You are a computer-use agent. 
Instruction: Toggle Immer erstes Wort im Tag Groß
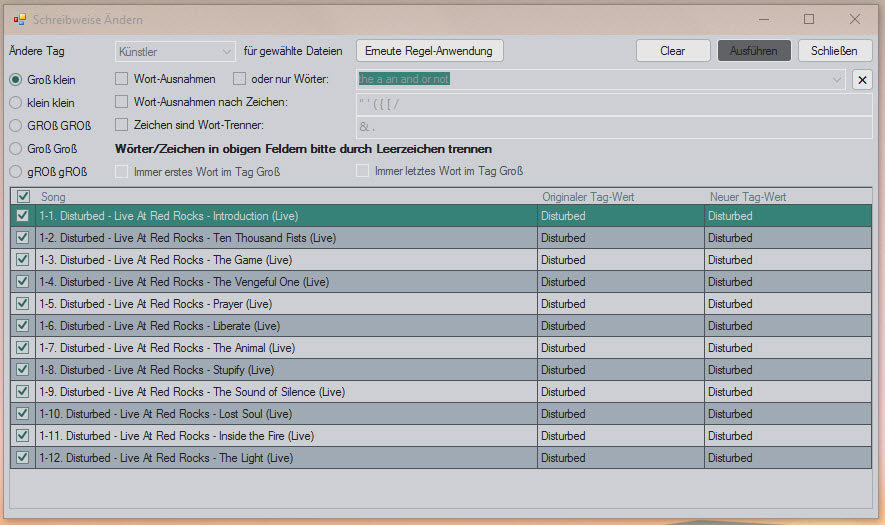tap(121, 172)
